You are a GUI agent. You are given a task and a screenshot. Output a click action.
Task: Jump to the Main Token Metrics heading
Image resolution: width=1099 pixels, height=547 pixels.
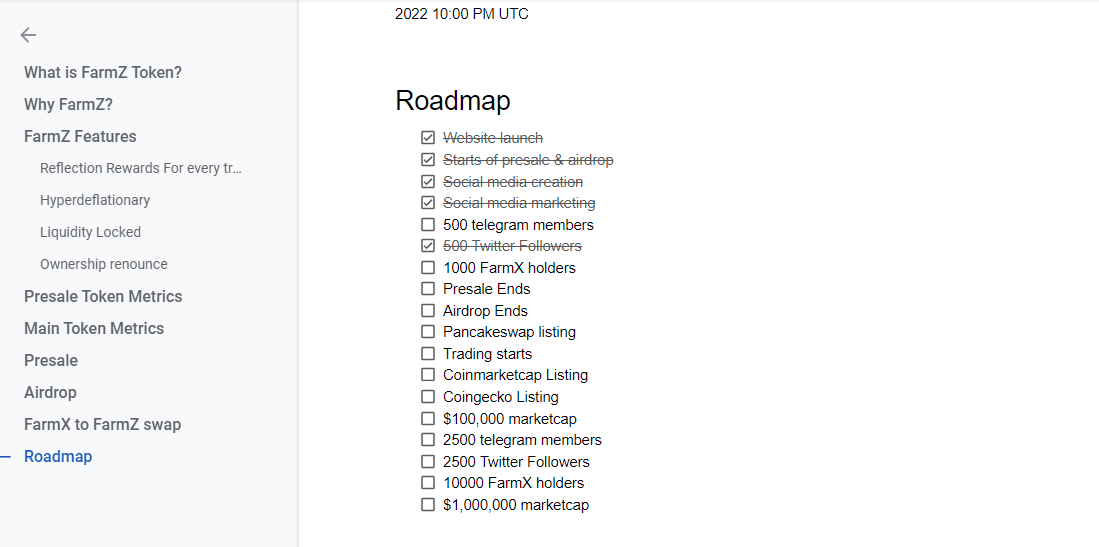(94, 328)
